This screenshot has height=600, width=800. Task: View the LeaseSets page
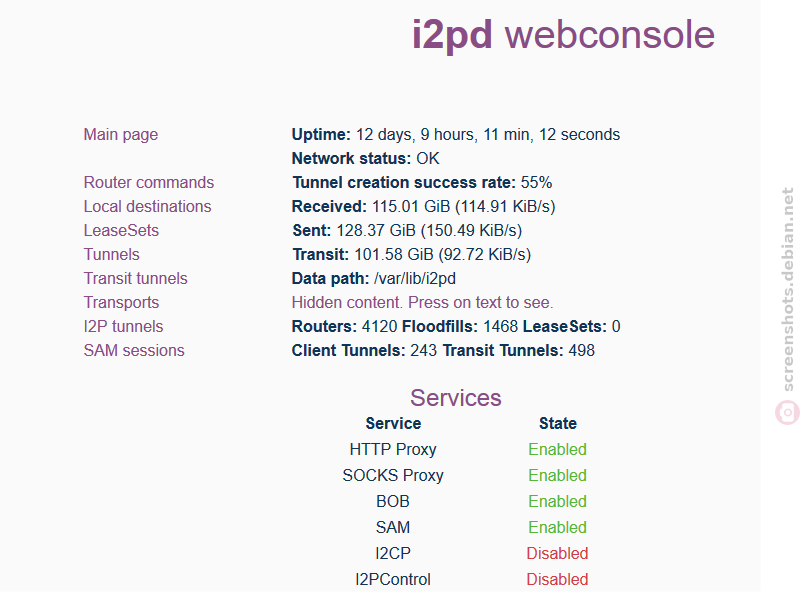[121, 231]
